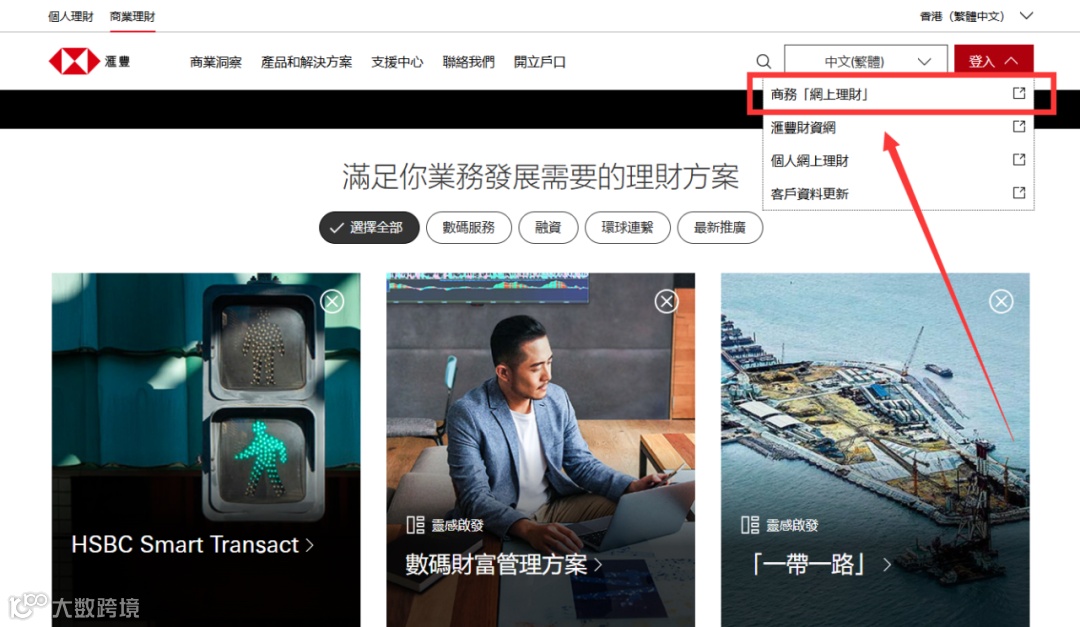The height and width of the screenshot is (627, 1080).
Task: Click the 滙豐 brand name text
Action: tap(117, 61)
